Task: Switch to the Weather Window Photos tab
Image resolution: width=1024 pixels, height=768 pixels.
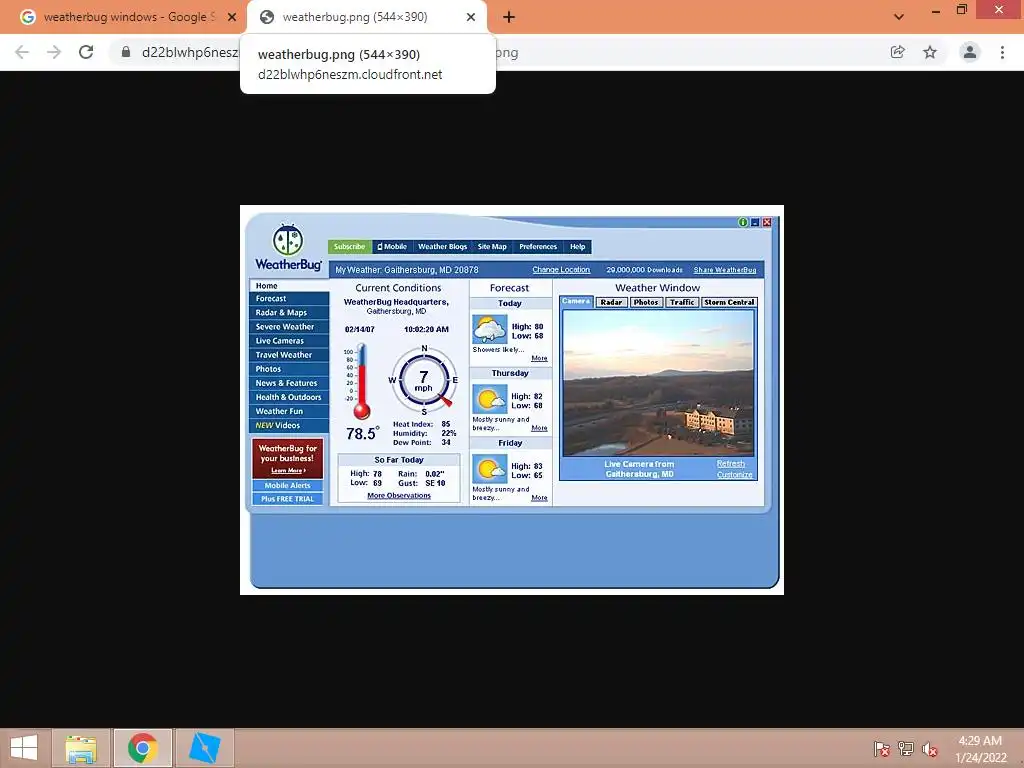Action: tap(646, 302)
